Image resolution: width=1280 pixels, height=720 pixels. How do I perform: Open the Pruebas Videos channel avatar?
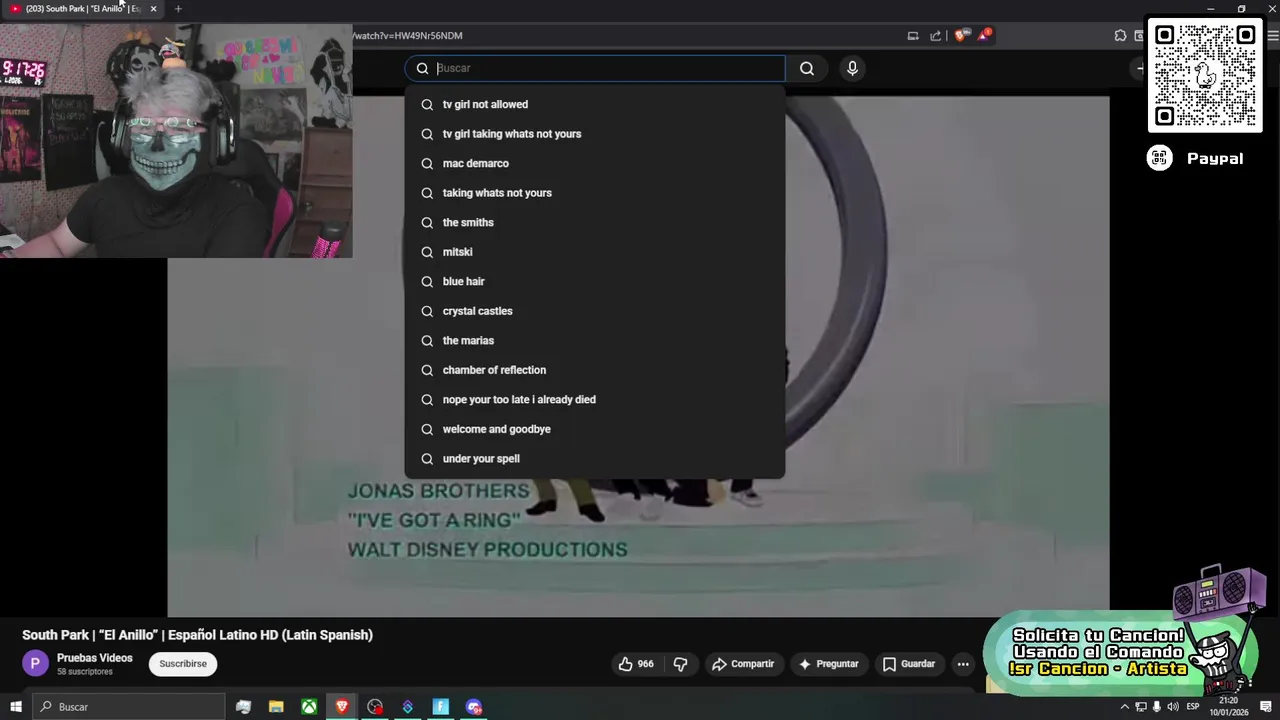[35, 663]
